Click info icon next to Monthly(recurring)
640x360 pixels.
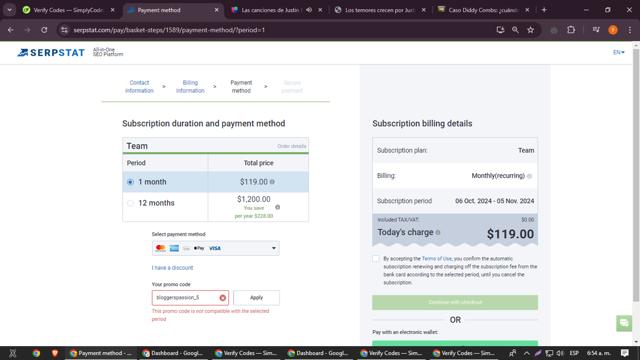point(529,176)
